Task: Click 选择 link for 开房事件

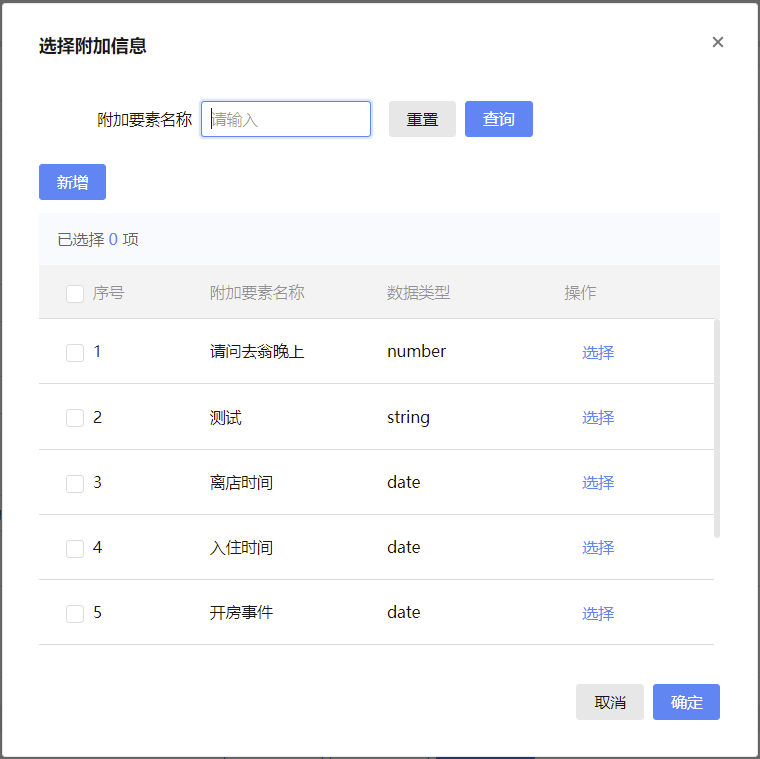Action: tap(598, 613)
